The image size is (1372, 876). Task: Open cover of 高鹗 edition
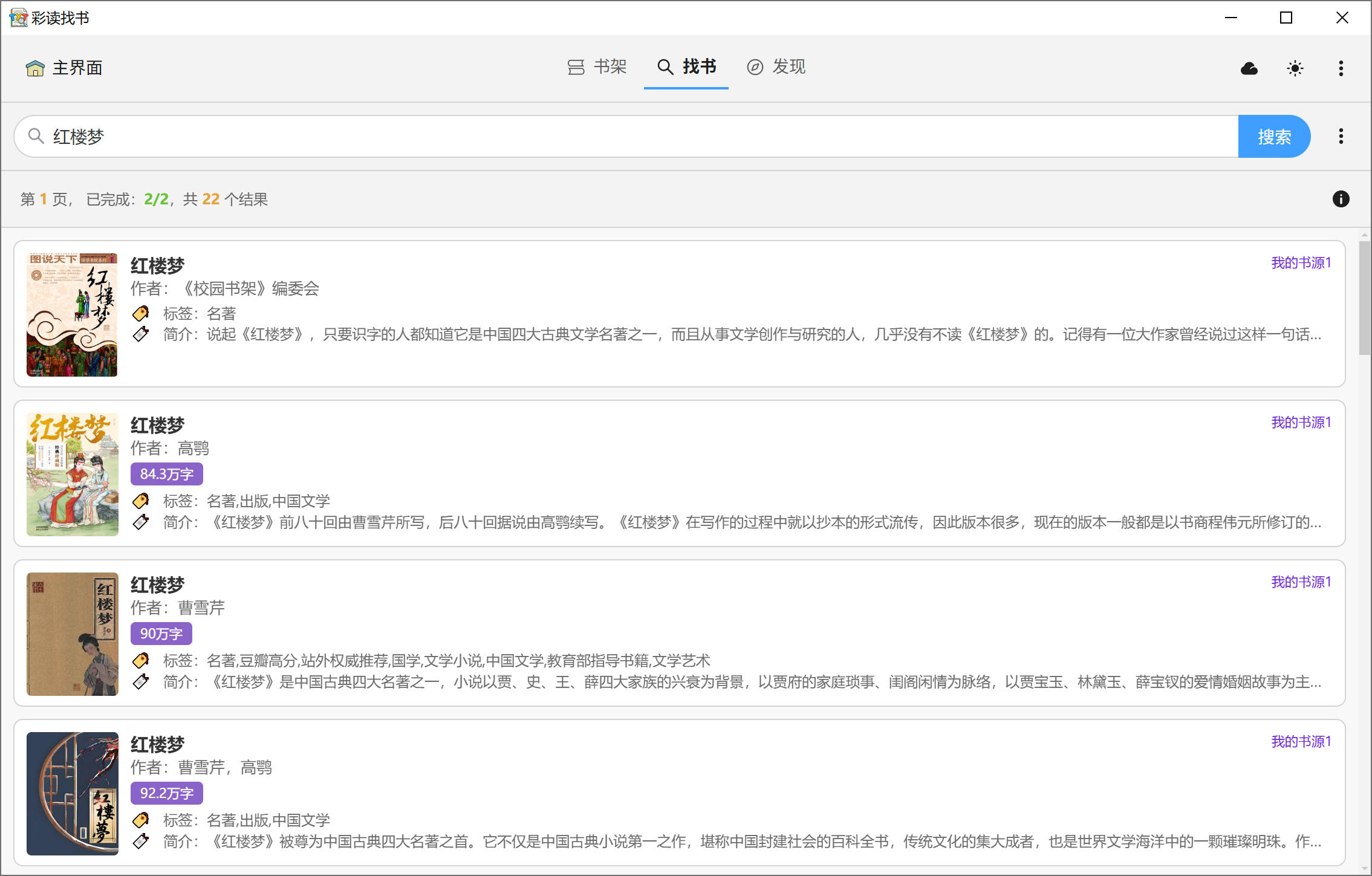point(72,474)
